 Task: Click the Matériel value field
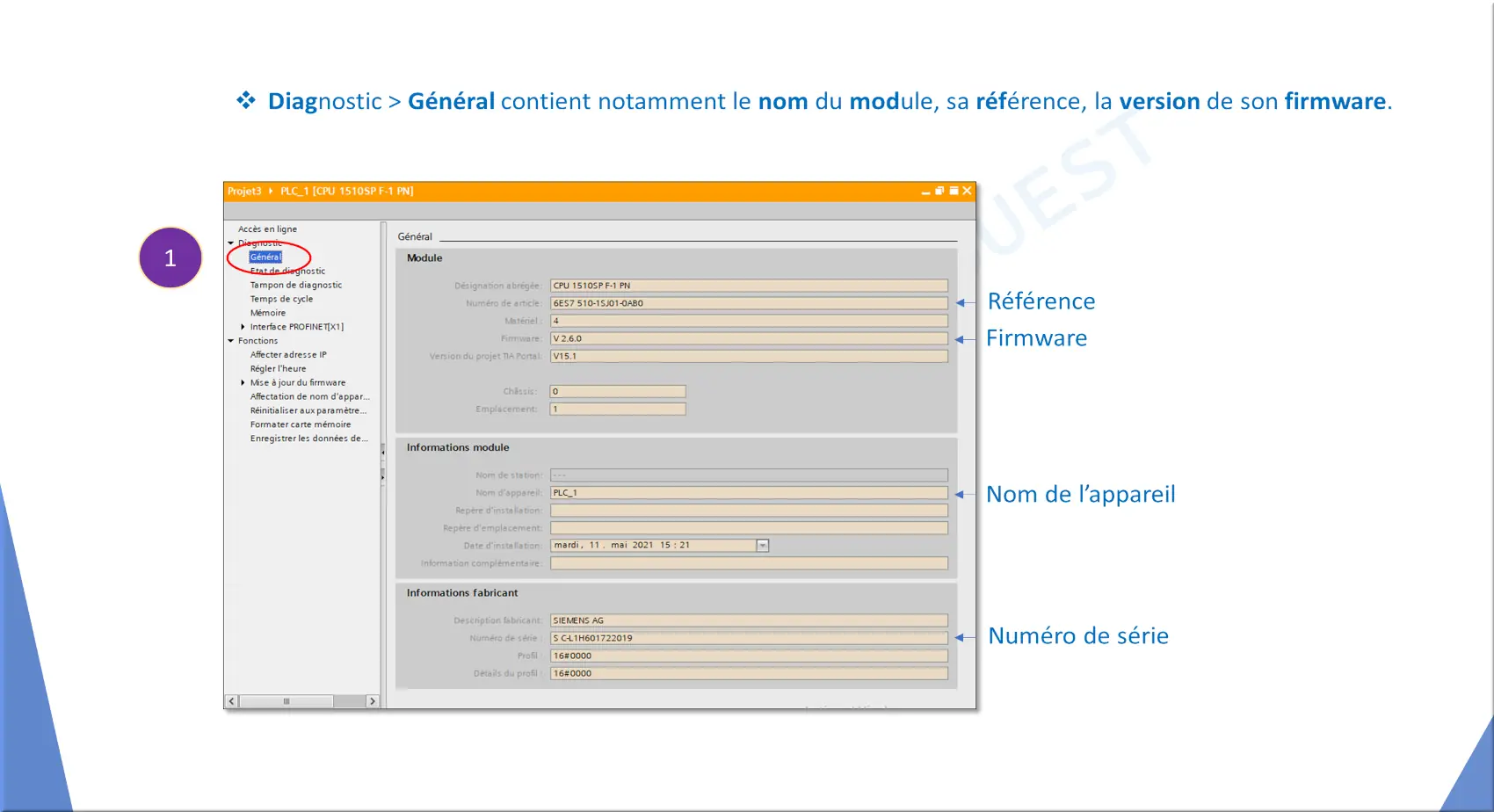coord(749,321)
